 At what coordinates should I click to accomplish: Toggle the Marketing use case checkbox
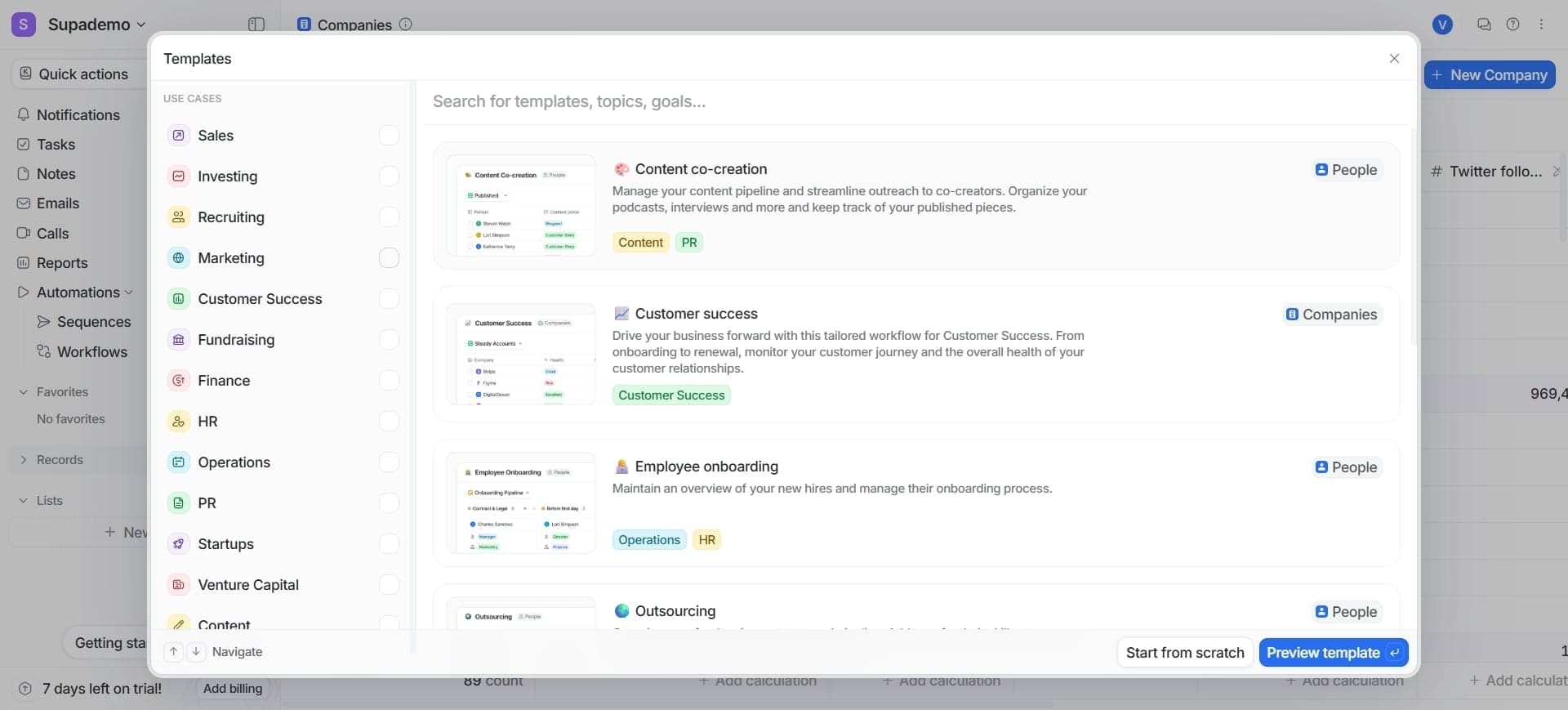pos(389,258)
